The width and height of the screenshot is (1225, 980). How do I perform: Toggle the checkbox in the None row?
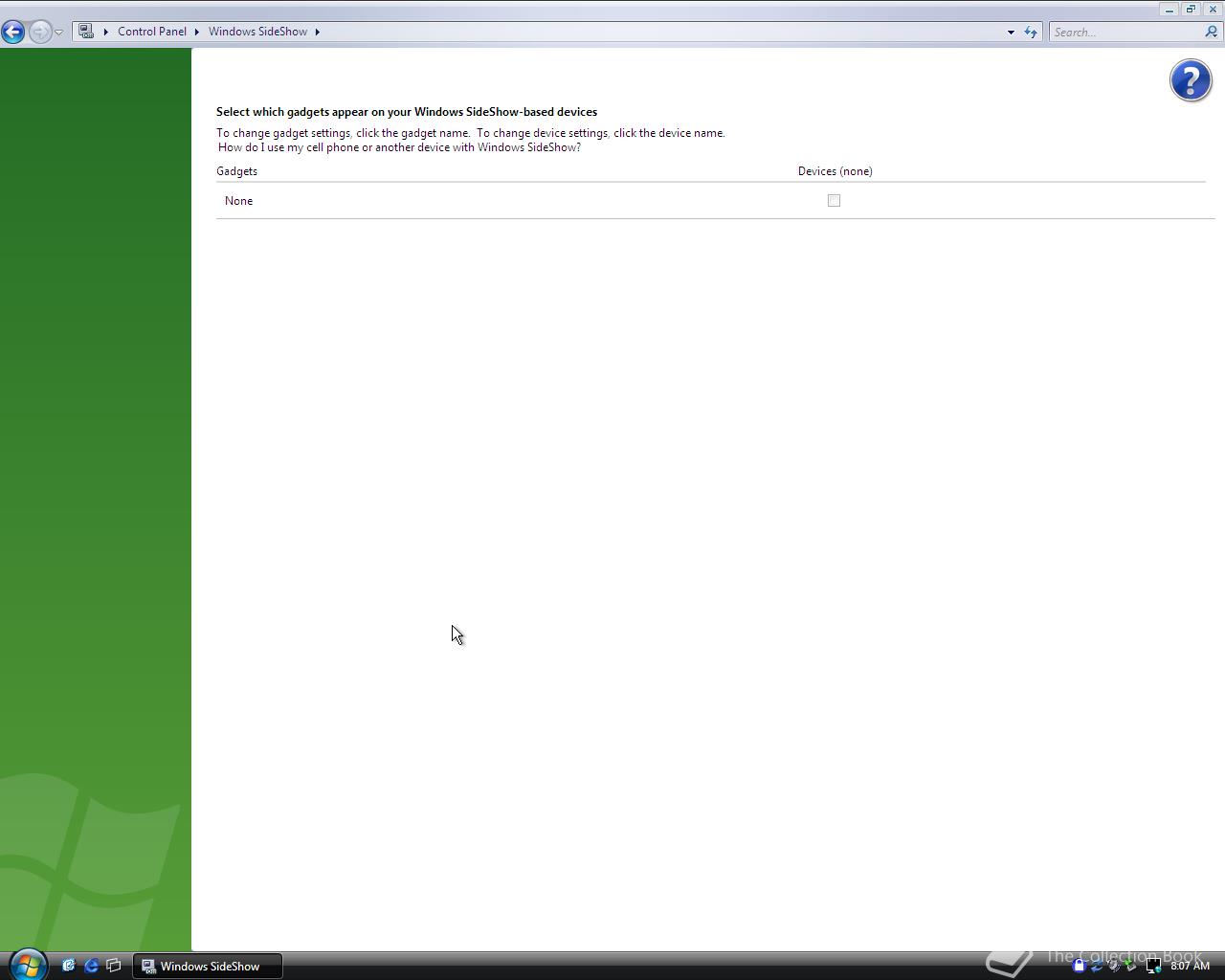pyautogui.click(x=834, y=200)
